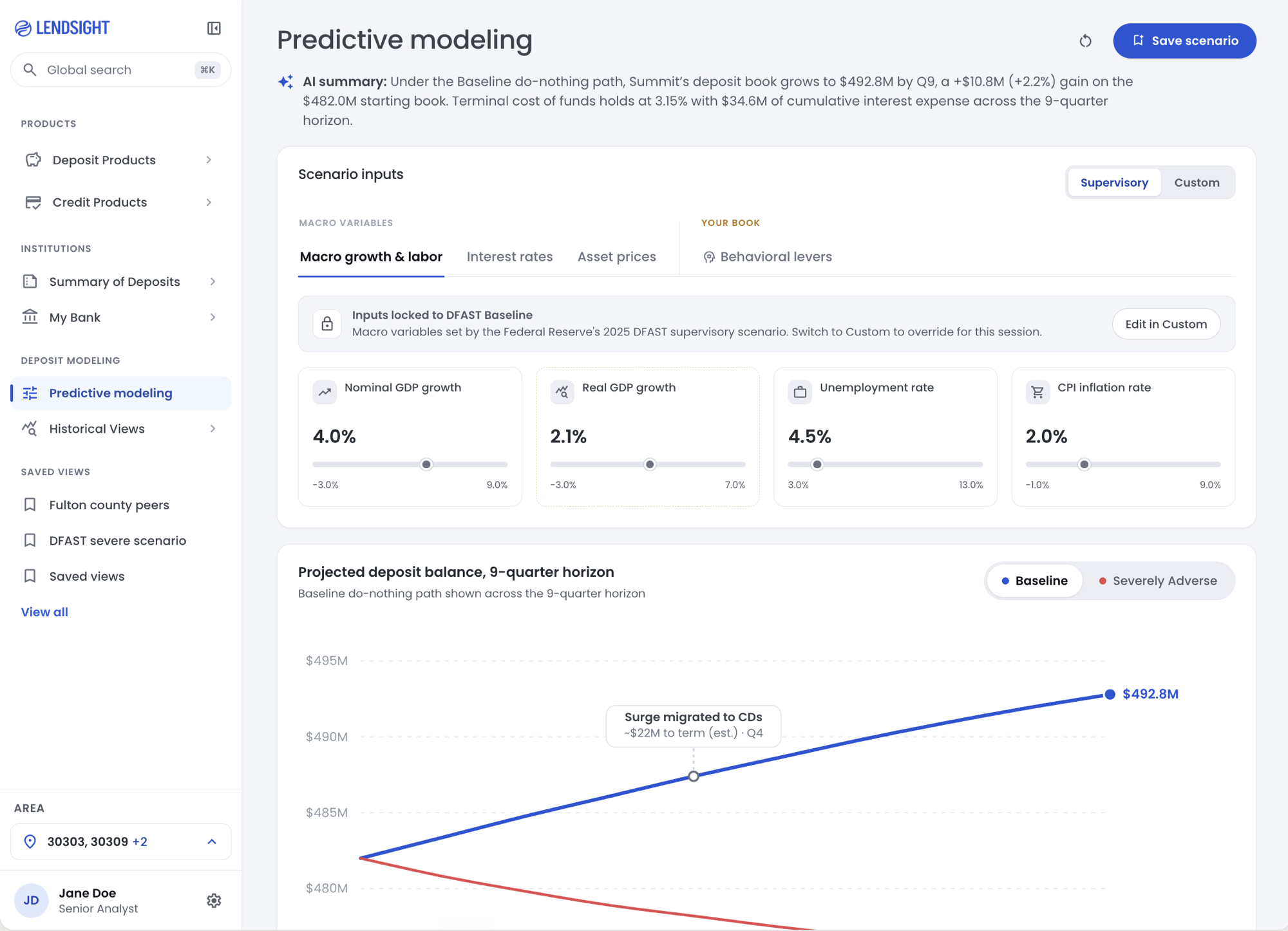
Task: Click the DFAST severe scenario bookmark icon
Action: [30, 540]
